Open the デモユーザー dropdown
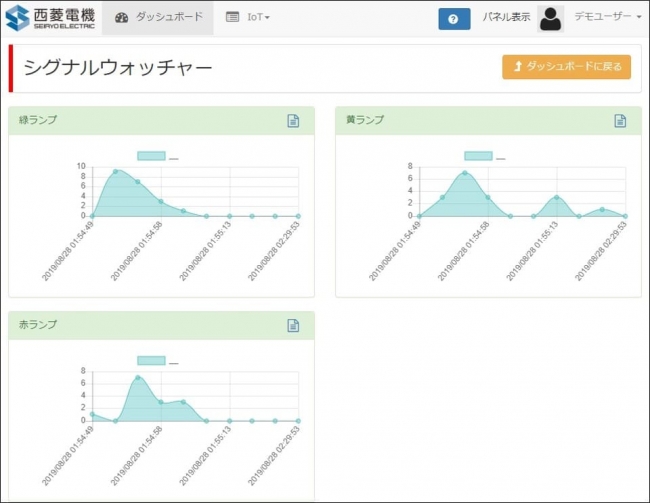 608,17
